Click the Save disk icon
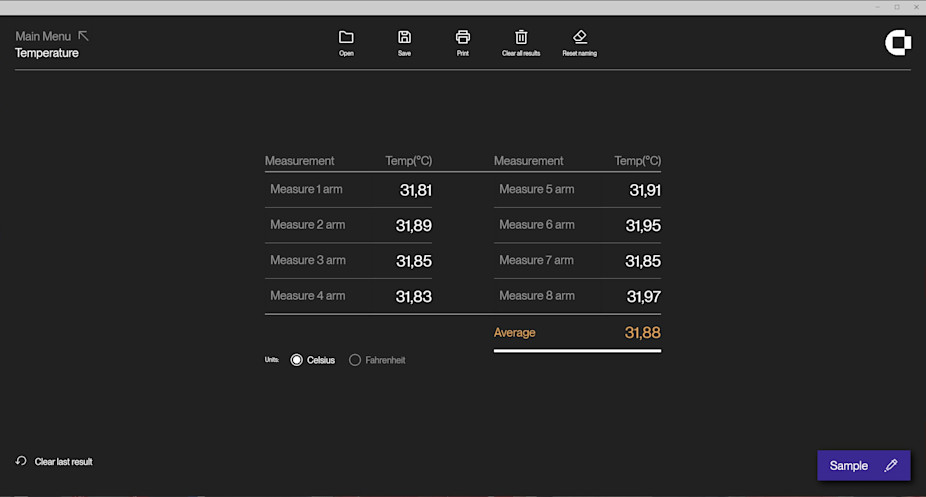The height and width of the screenshot is (497, 926). click(404, 37)
